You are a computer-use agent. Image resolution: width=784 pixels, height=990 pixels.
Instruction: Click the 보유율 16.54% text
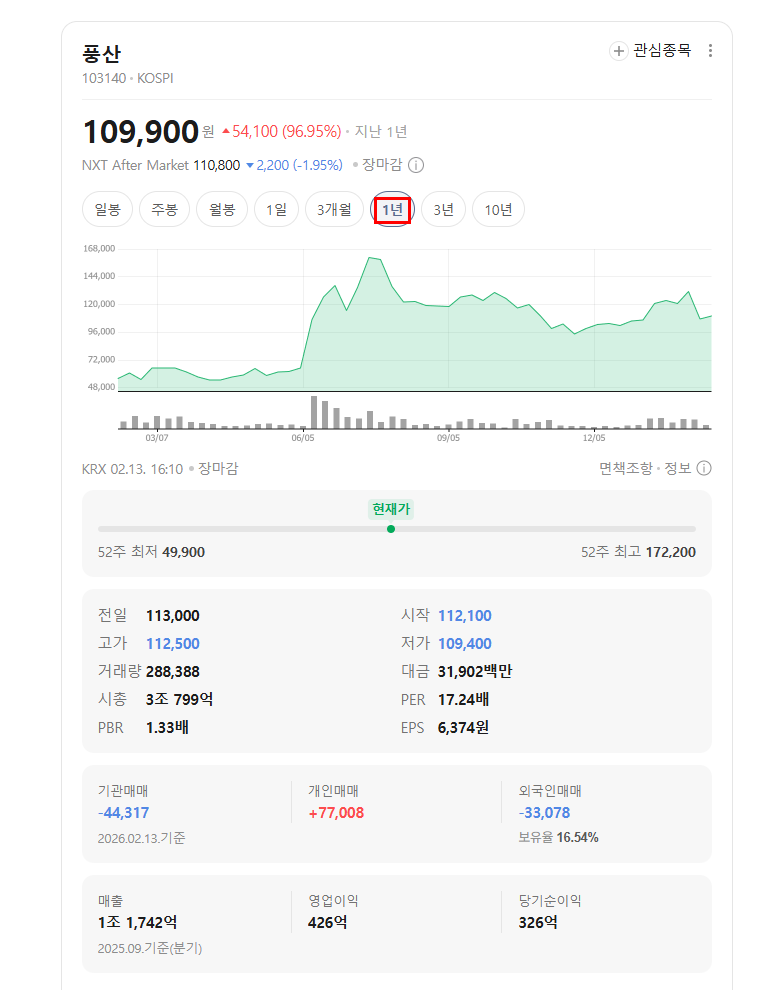559,837
